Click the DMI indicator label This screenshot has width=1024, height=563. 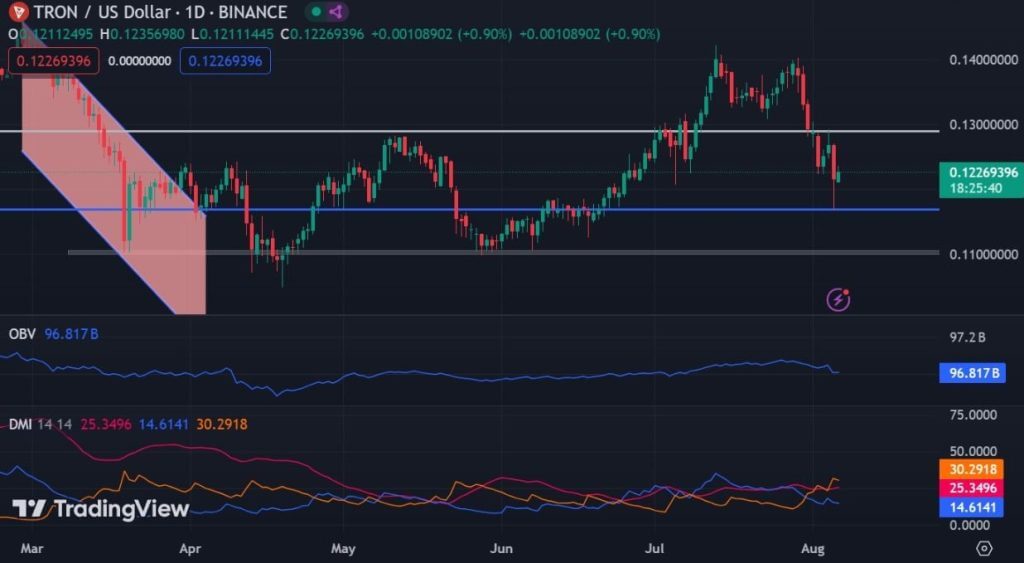(x=20, y=425)
